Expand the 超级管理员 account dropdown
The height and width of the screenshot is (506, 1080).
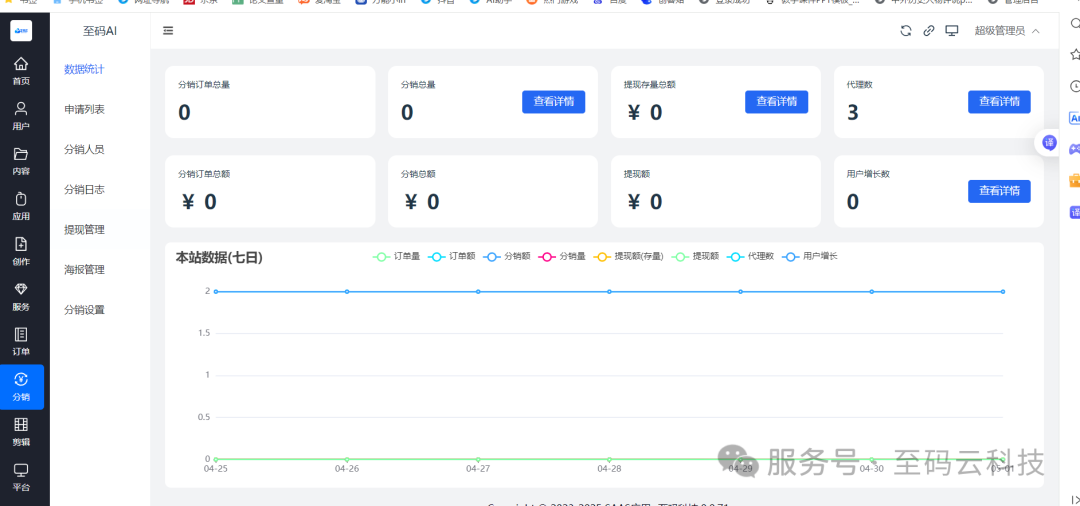coord(1007,31)
